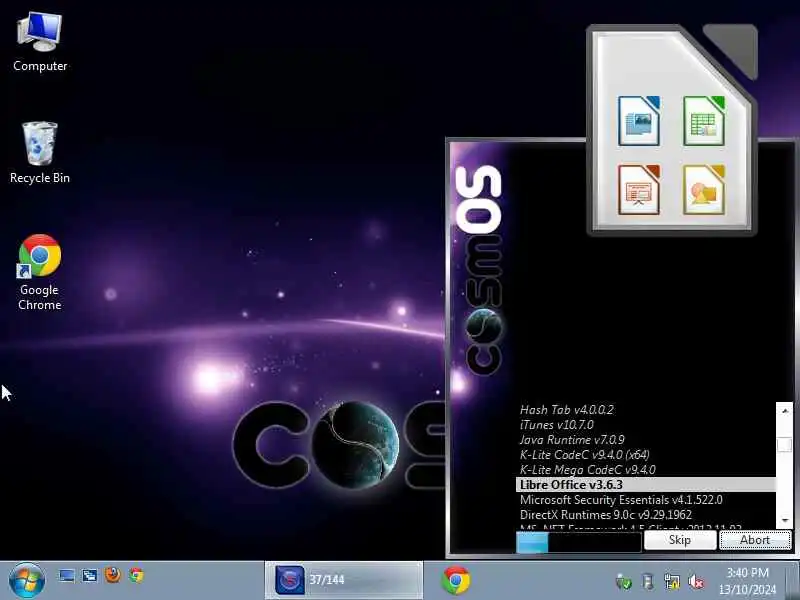Open the Windows Start orb

(27, 581)
